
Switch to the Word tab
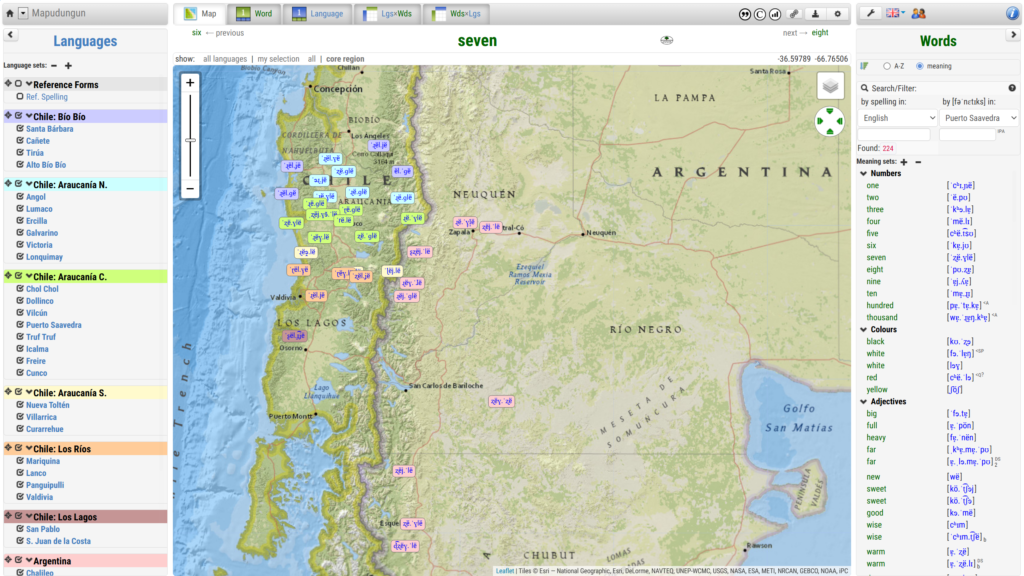point(254,14)
